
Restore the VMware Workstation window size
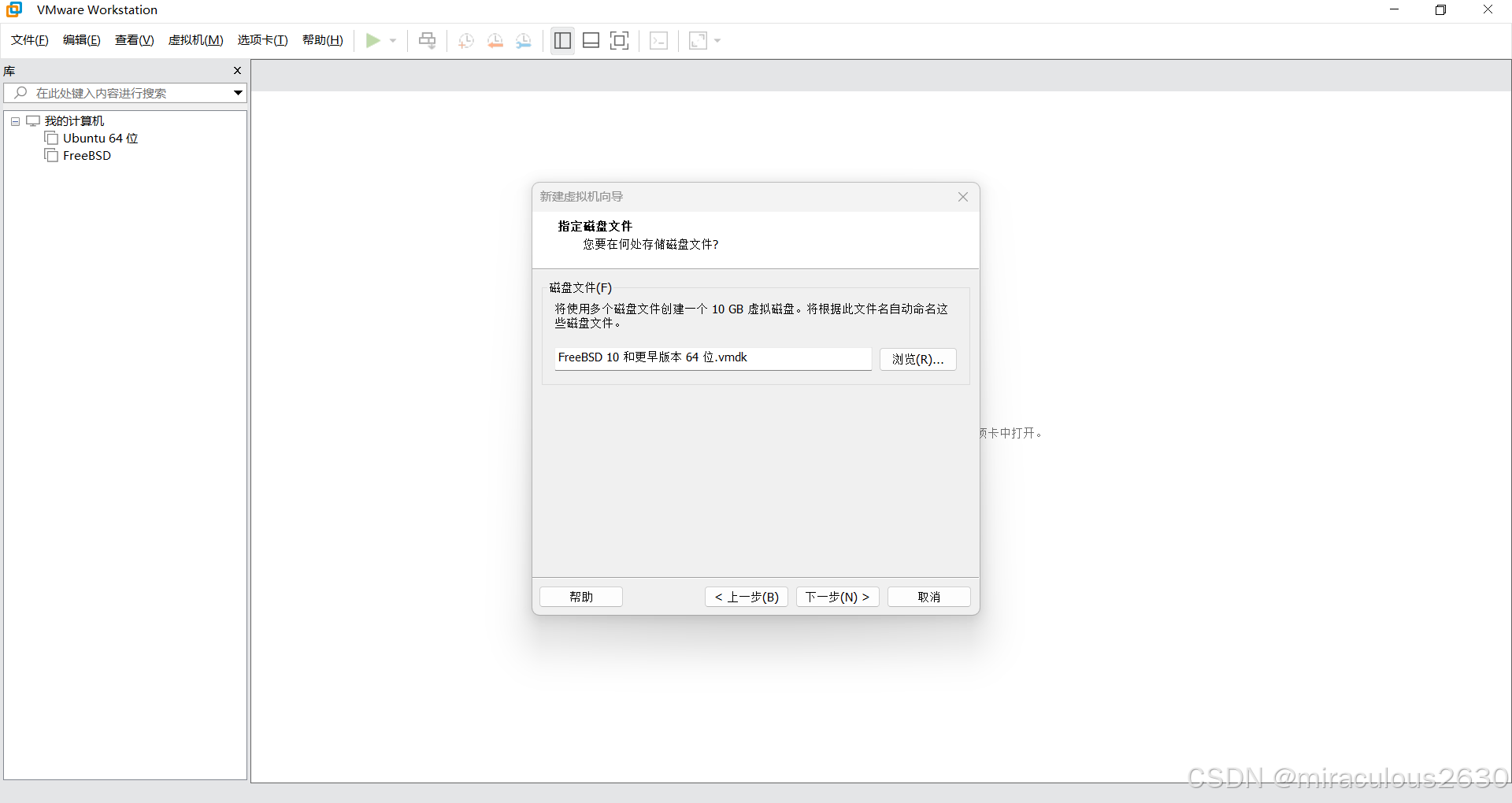point(1440,9)
